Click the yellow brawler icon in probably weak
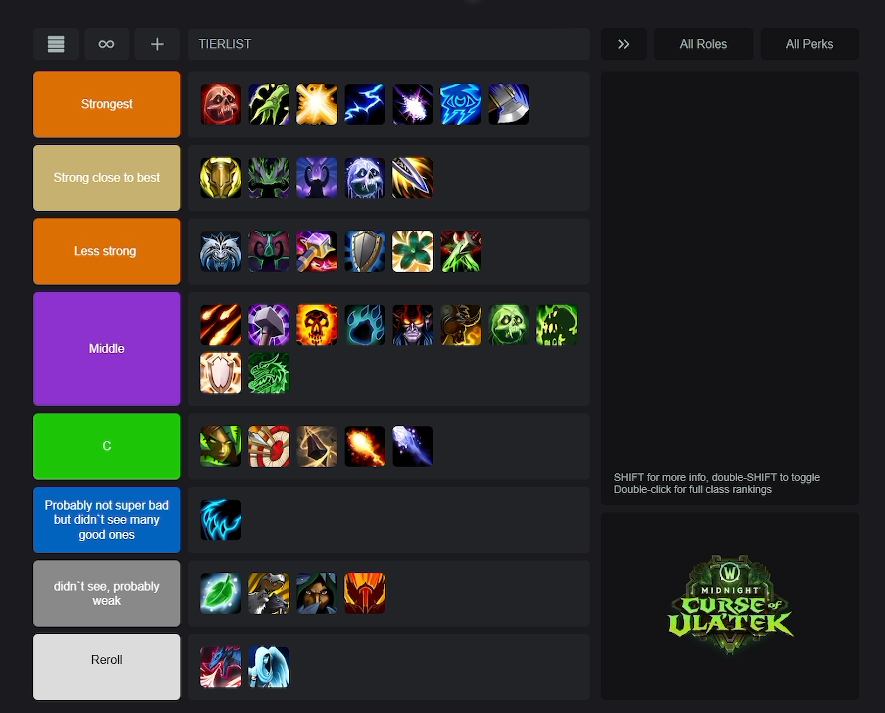The height and width of the screenshot is (713, 885). [269, 593]
